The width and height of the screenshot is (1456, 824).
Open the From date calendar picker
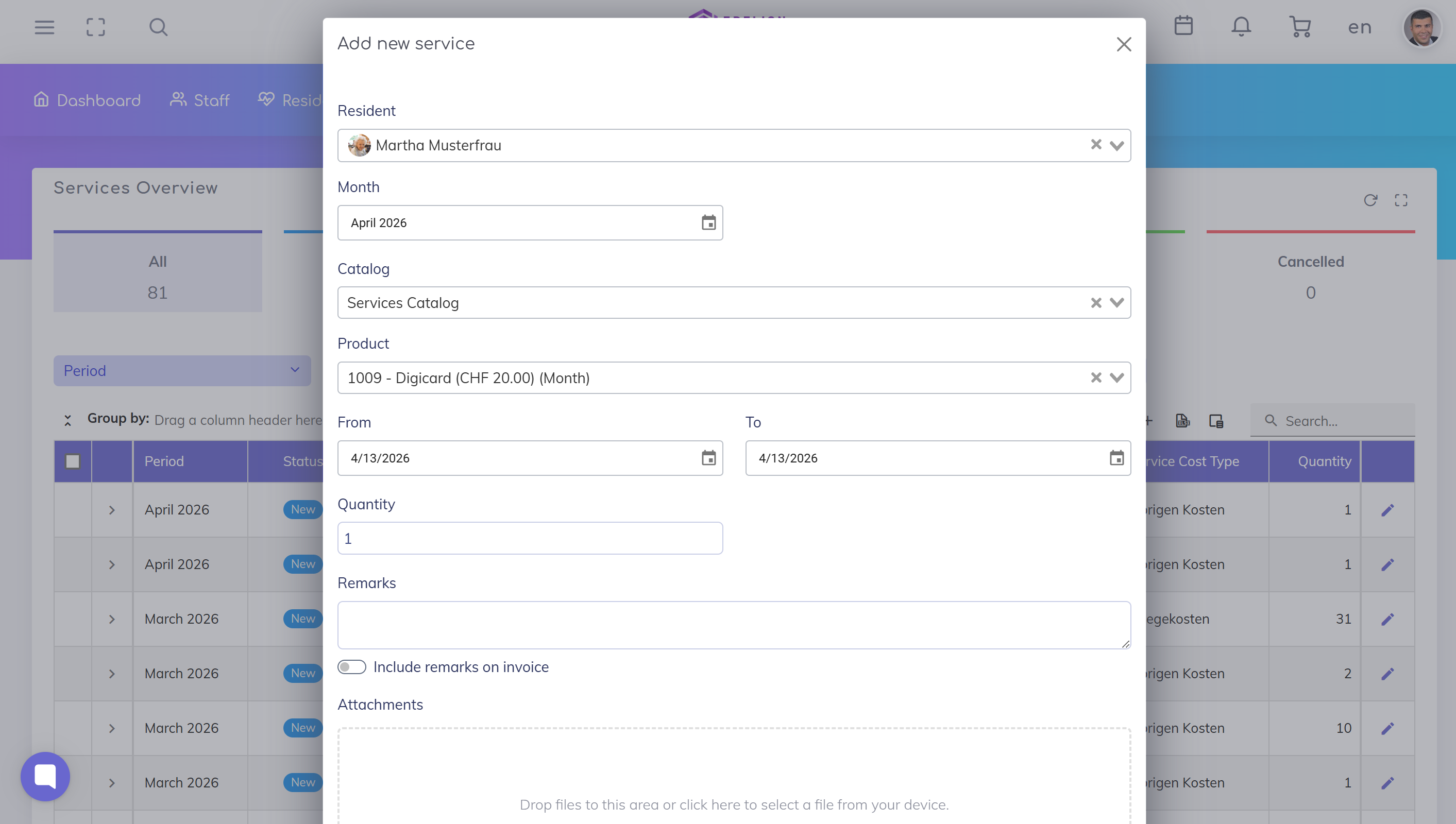(x=708, y=458)
